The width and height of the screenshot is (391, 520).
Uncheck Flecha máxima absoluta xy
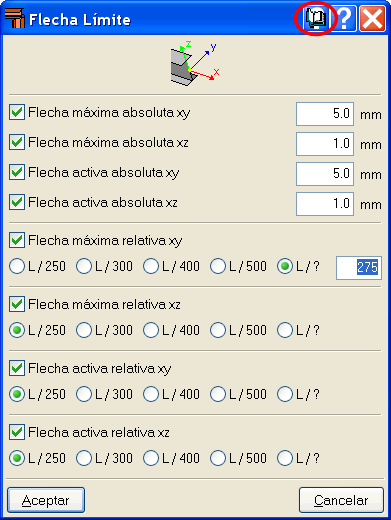[17, 112]
